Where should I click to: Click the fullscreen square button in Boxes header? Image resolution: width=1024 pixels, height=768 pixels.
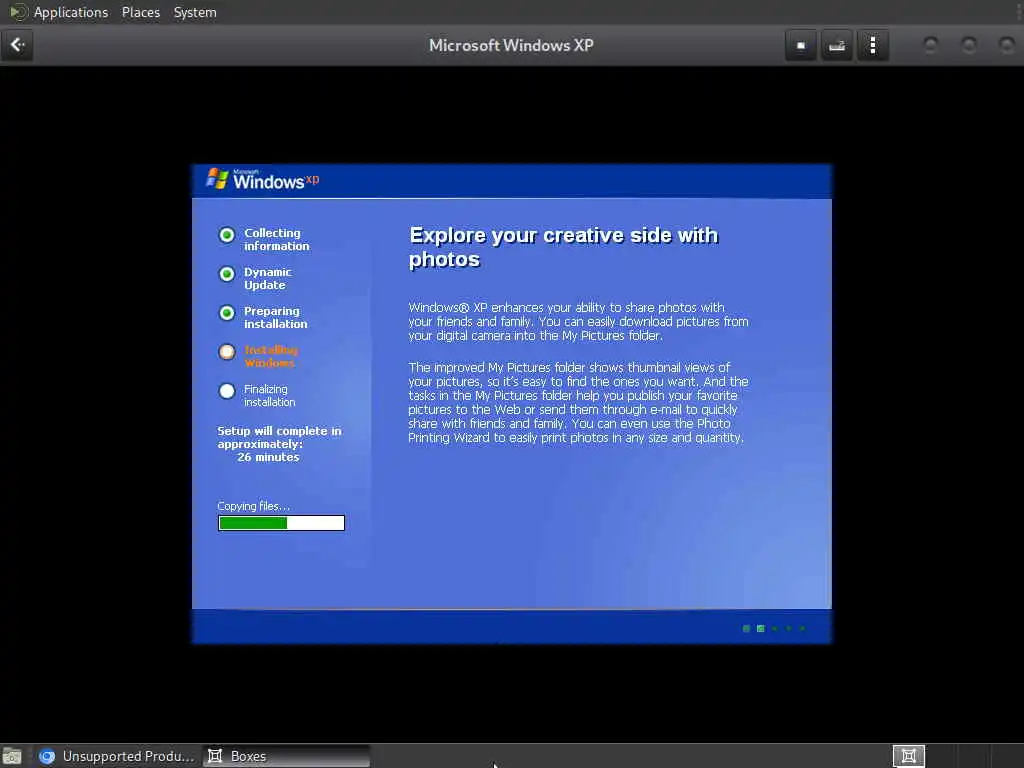coord(801,46)
